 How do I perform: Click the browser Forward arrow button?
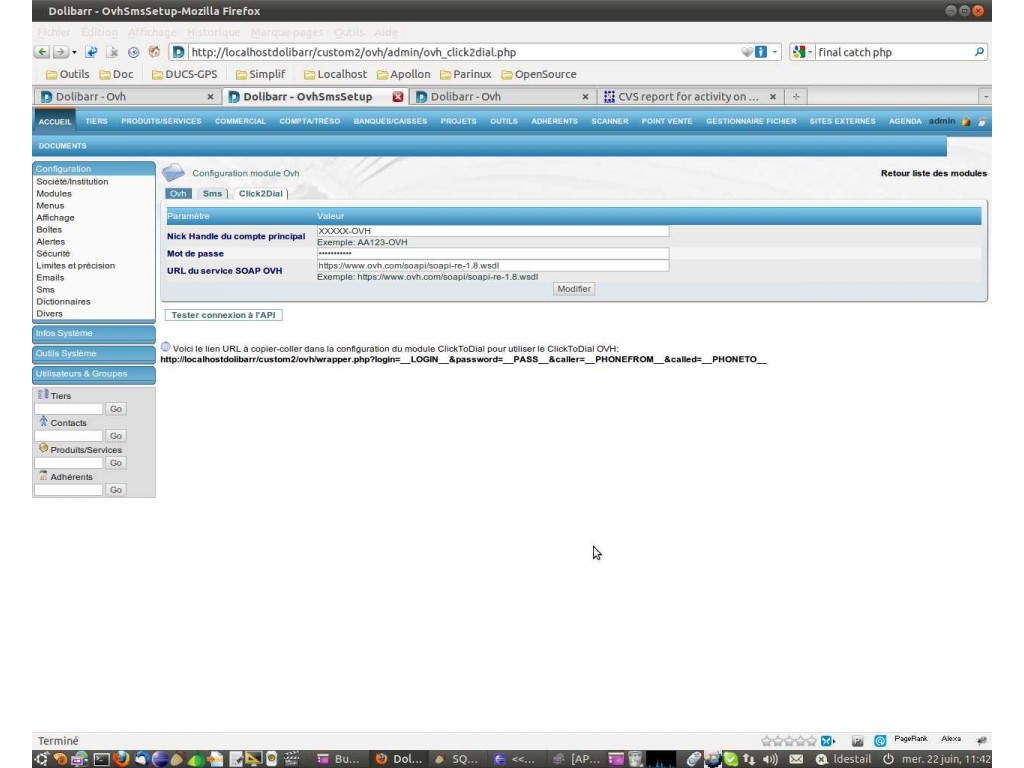click(60, 52)
